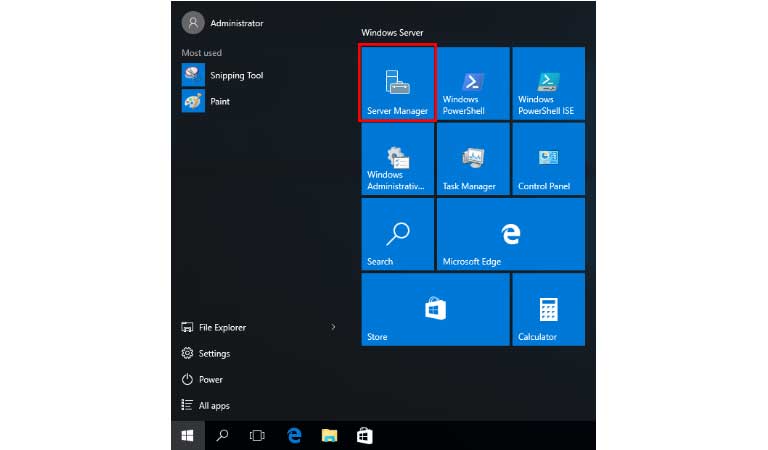This screenshot has width=768, height=450.
Task: Open Paint from Most used list
Action: click(206, 101)
